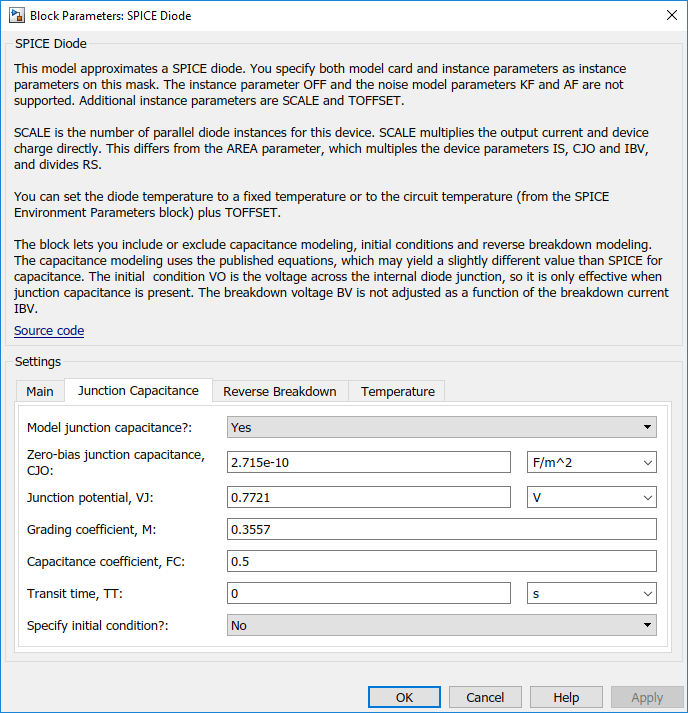Confirm settings with the OK button
The height and width of the screenshot is (713, 688).
(404, 697)
